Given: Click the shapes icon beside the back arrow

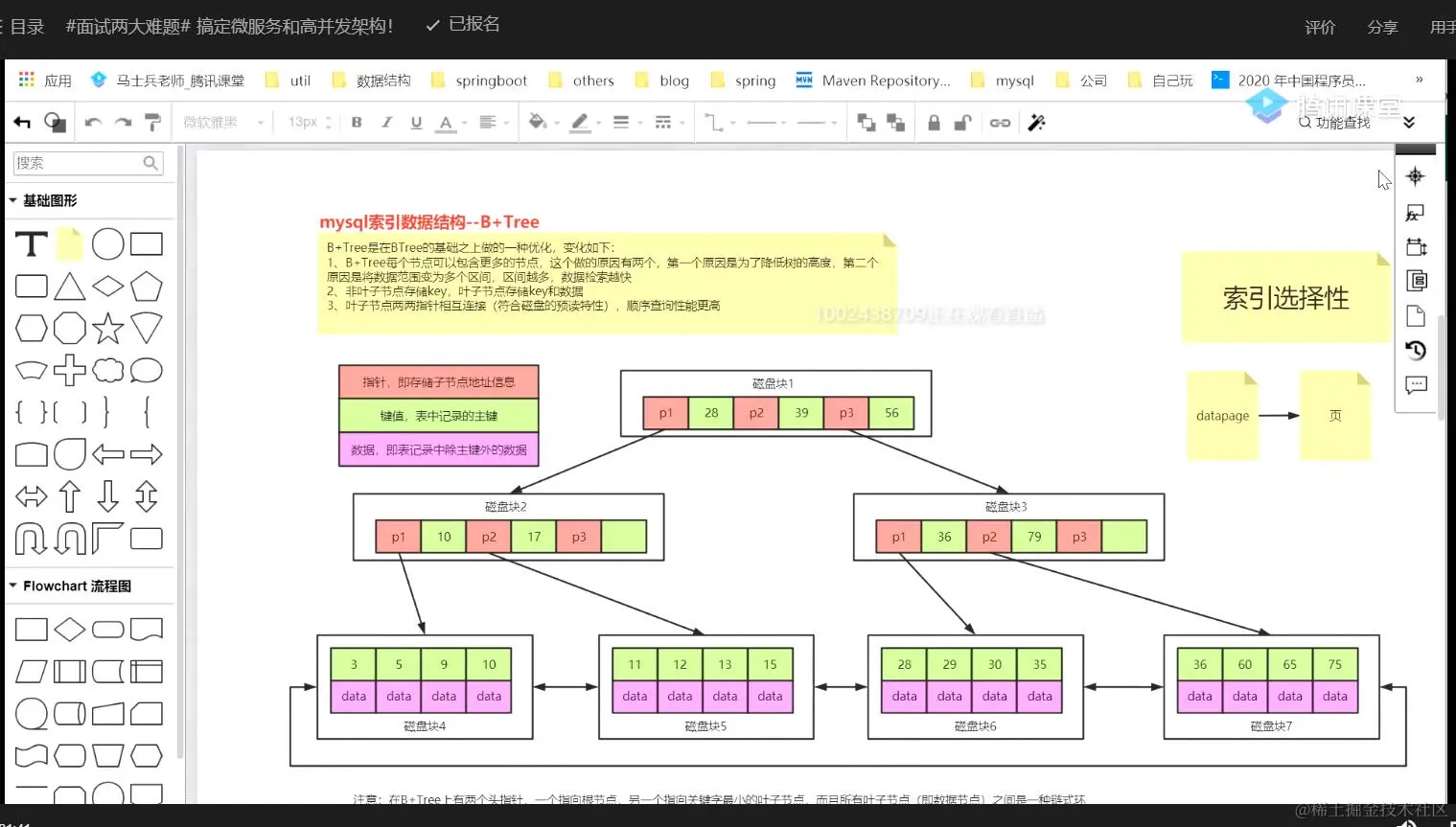Looking at the screenshot, I should 56,122.
